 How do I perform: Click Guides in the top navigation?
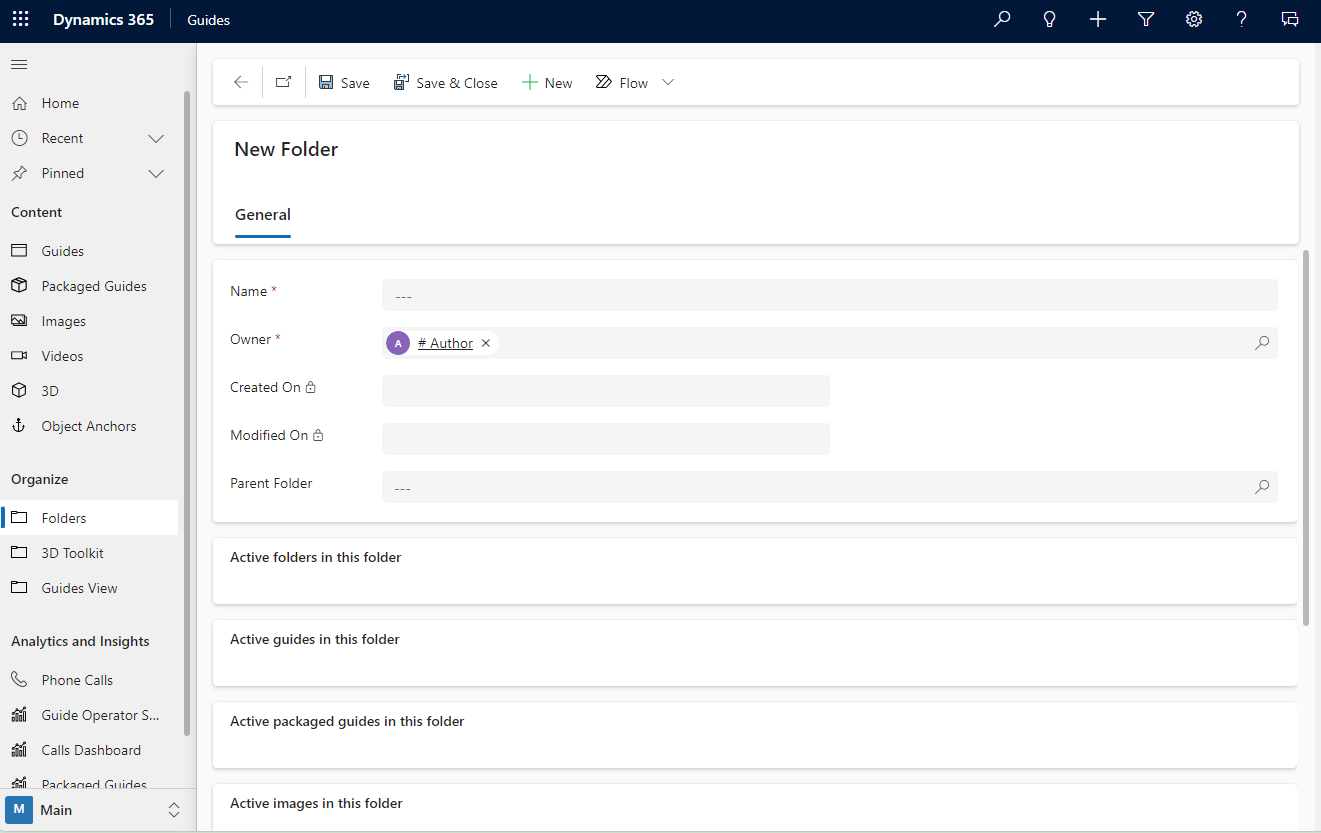pos(208,19)
